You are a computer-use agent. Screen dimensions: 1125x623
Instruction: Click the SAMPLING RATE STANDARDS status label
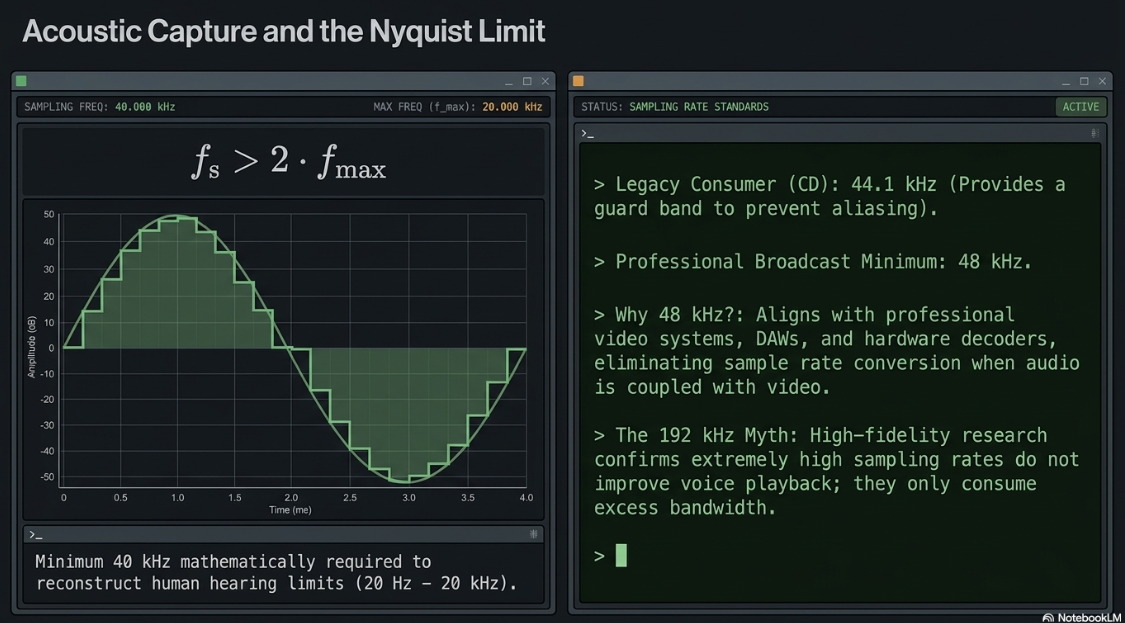[699, 107]
